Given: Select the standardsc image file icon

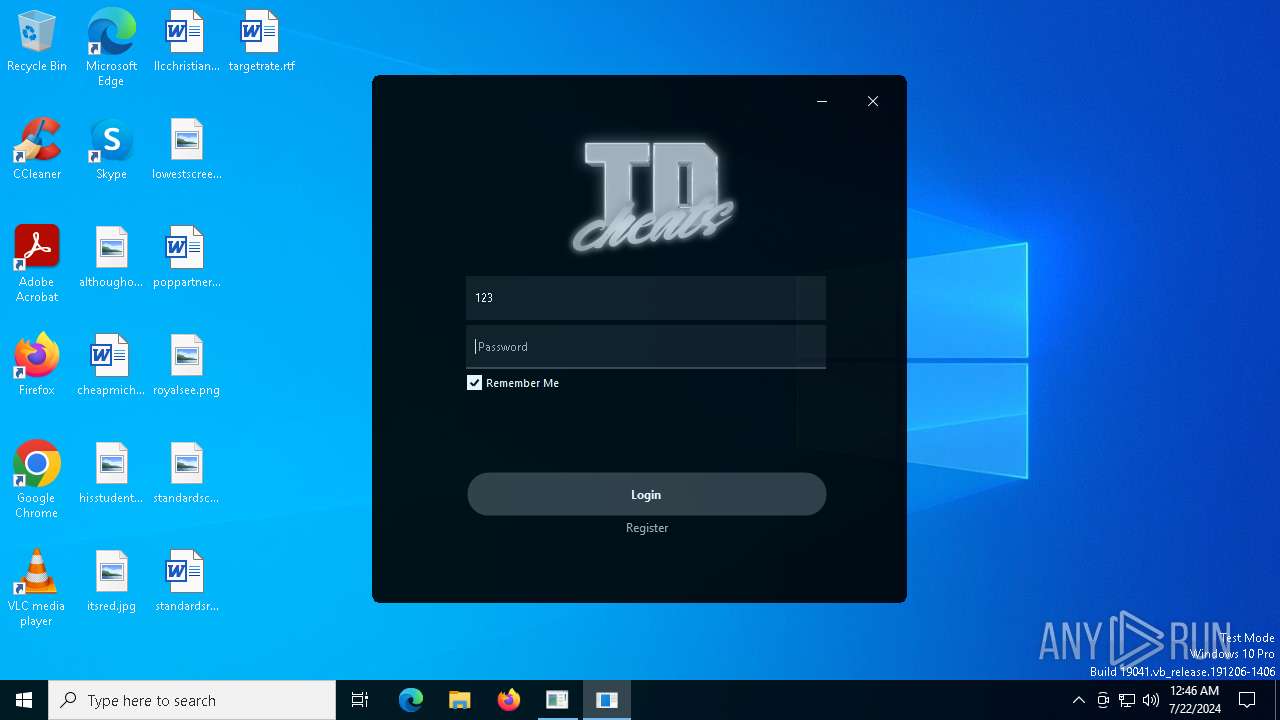Looking at the screenshot, I should 186,474.
